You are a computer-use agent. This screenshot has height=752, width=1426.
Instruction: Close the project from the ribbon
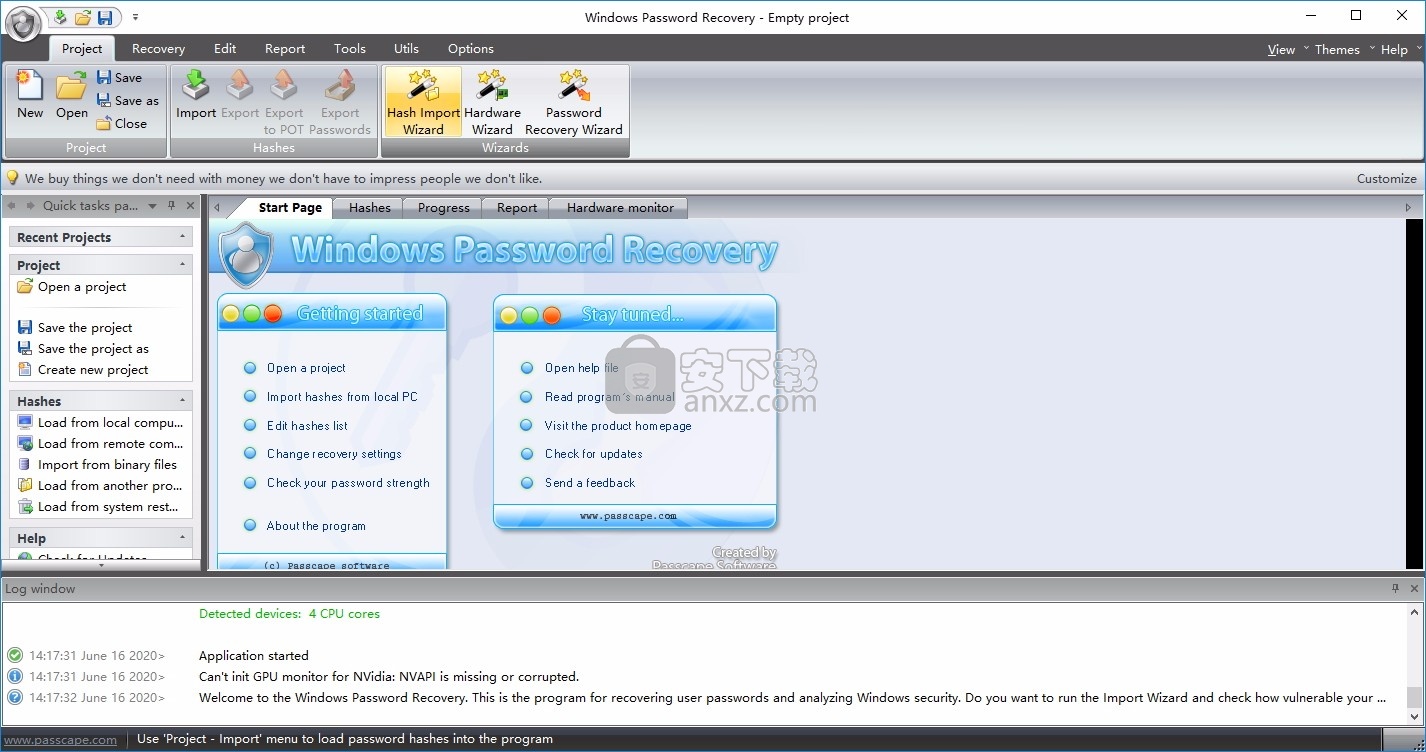[121, 123]
